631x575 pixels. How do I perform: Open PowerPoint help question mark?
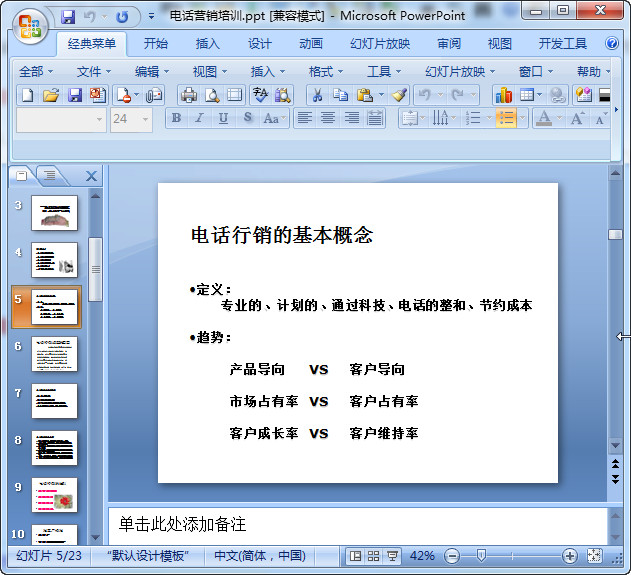[x=612, y=43]
